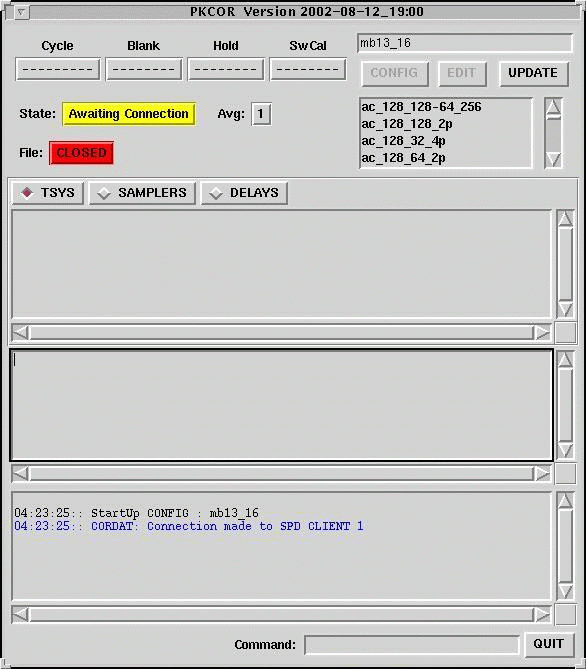Click TSYS panel scroll up arrow
Screen dimensions: 586x669
566,219
